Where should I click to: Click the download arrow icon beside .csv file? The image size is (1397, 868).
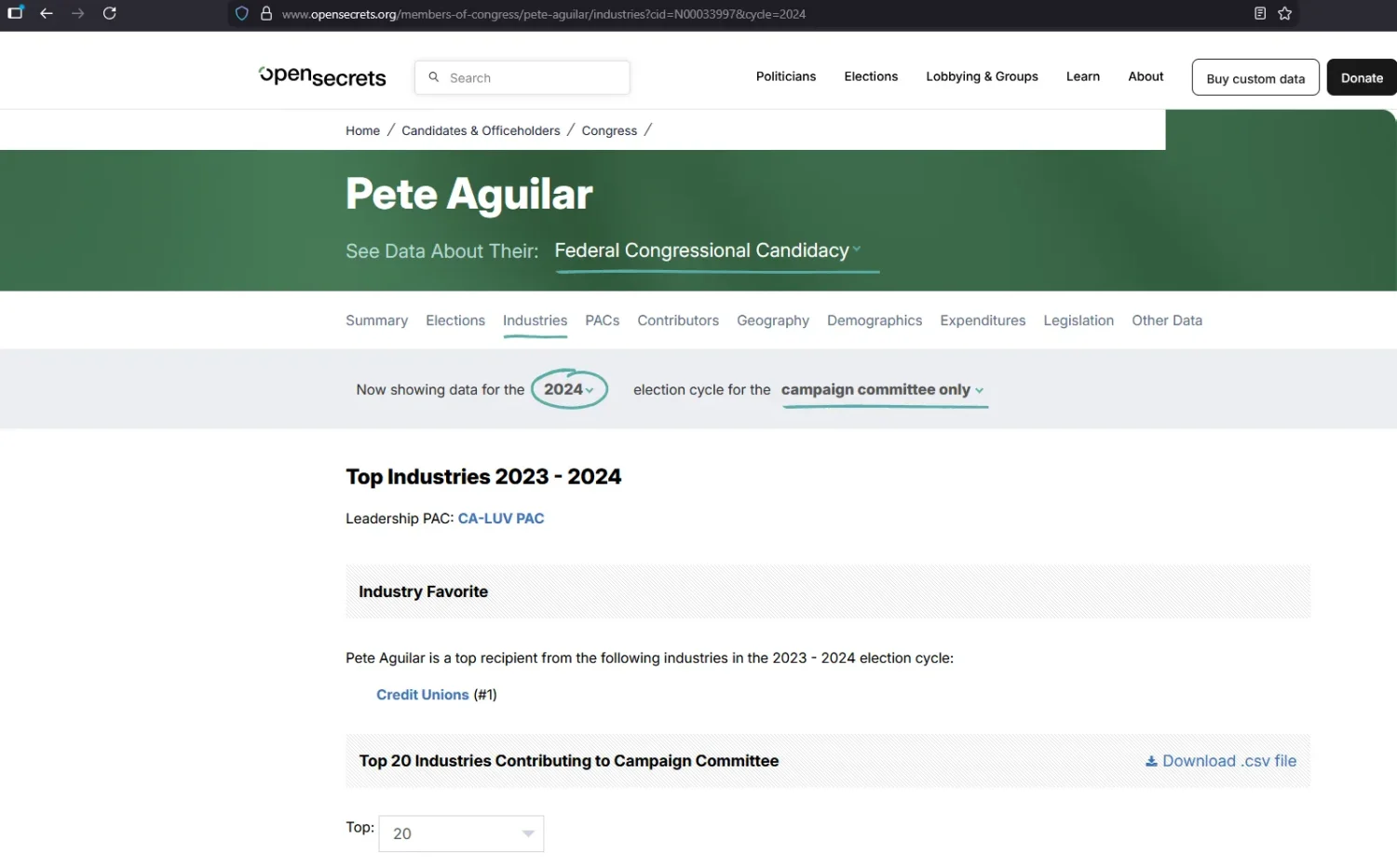(x=1151, y=761)
